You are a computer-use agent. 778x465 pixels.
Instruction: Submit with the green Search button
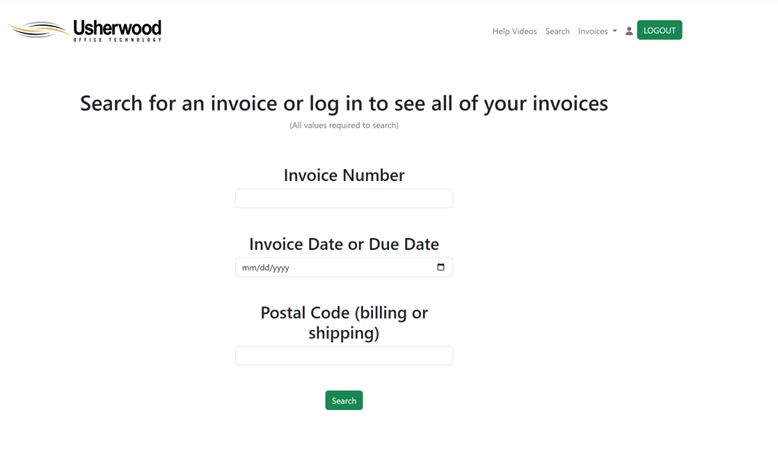(x=343, y=400)
